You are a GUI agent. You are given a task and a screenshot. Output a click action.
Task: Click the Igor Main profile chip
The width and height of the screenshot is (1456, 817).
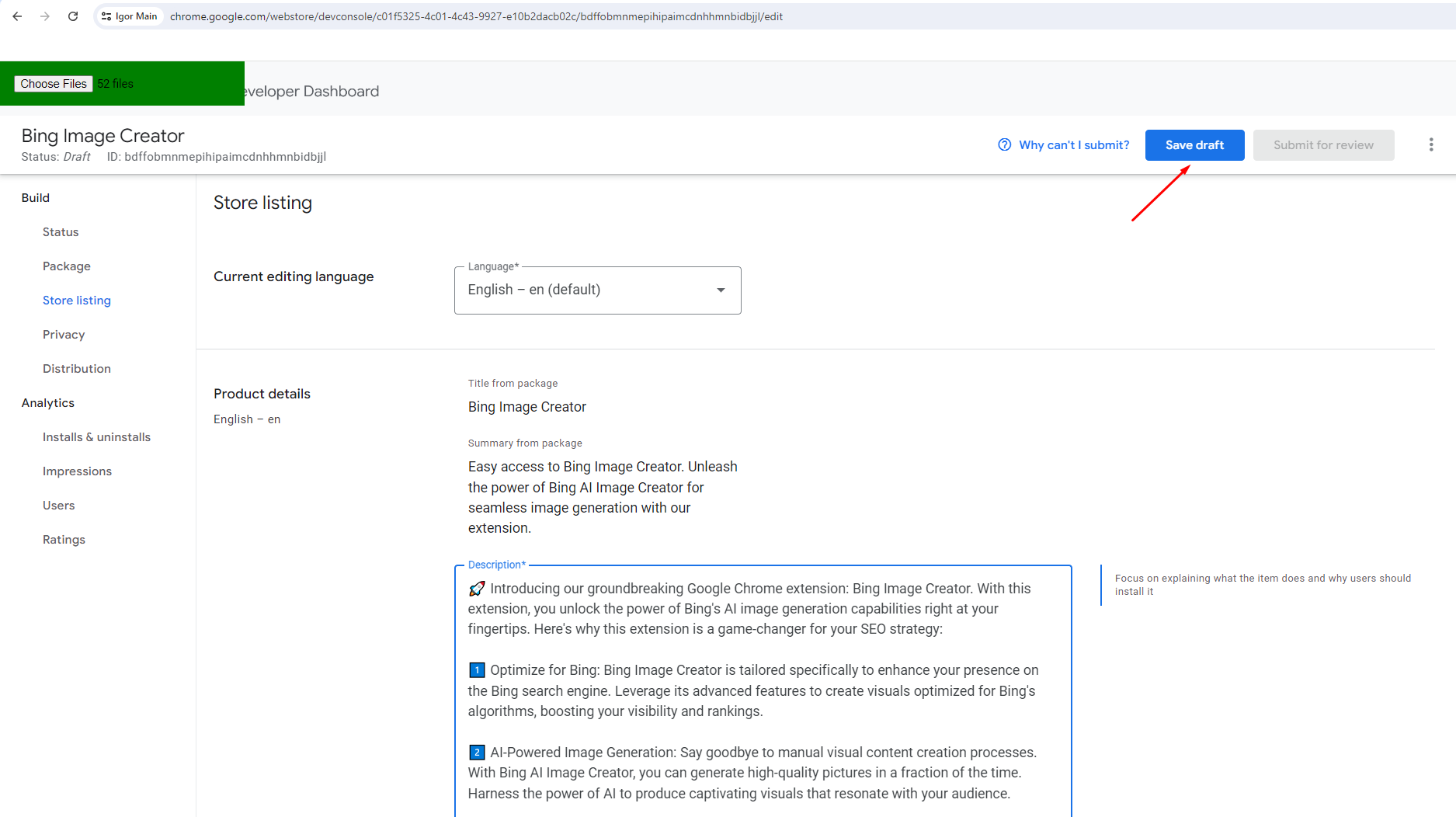pyautogui.click(x=130, y=16)
